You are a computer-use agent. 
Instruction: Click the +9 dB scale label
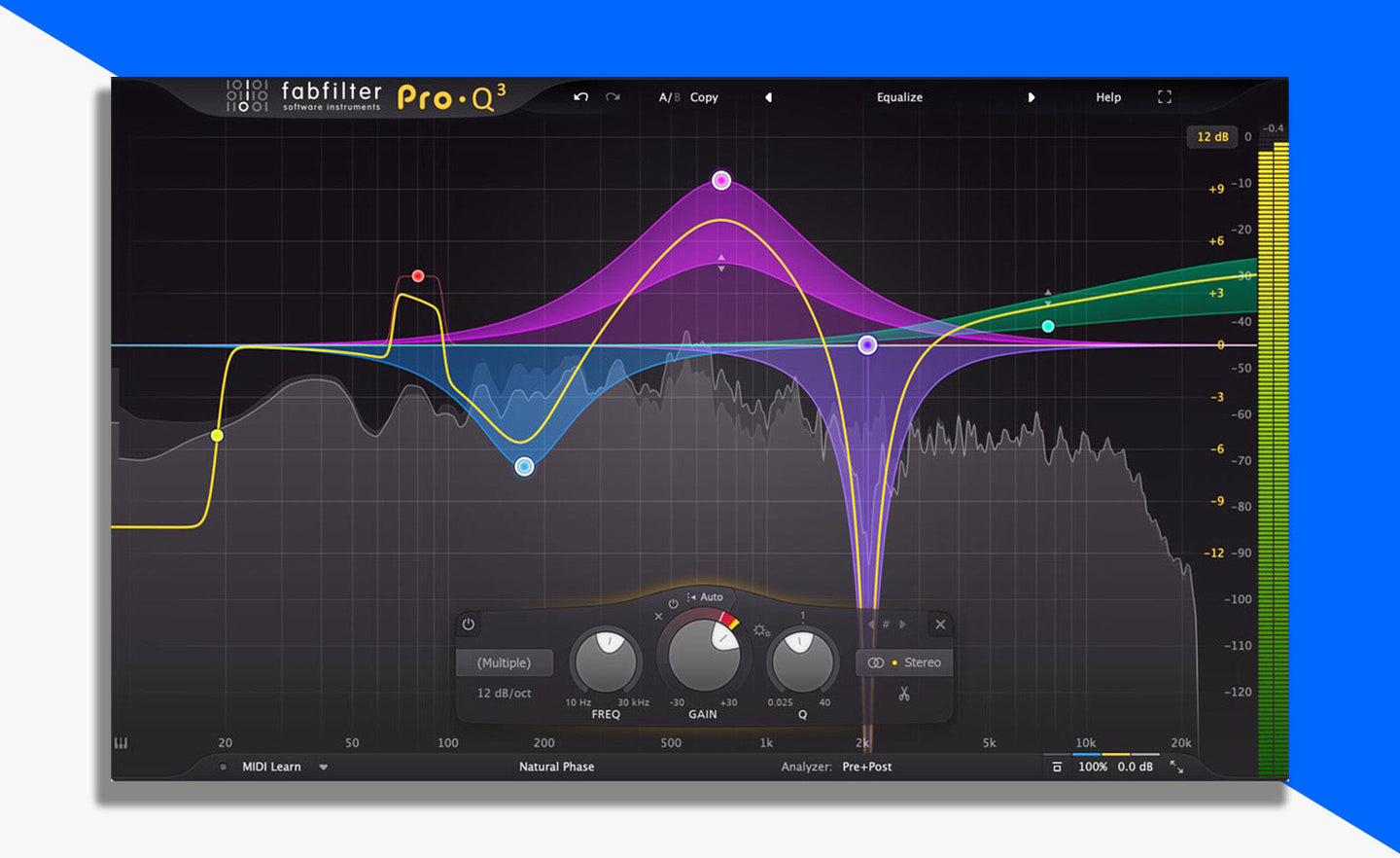1216,189
